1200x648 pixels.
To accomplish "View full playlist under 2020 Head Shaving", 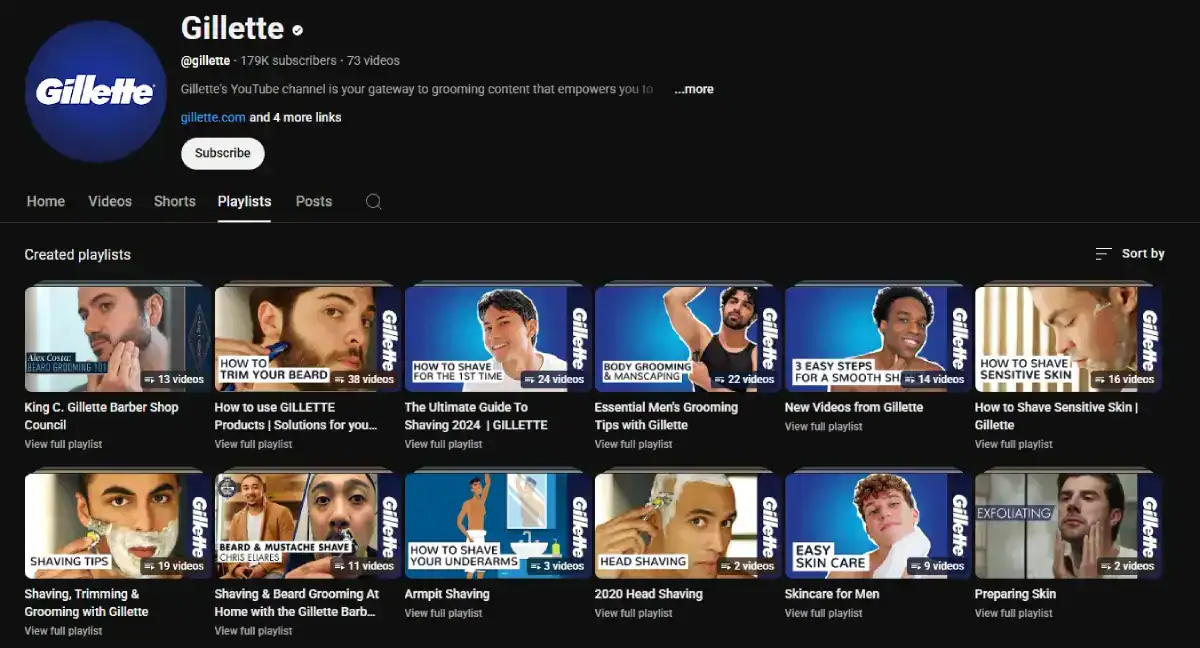I will pyautogui.click(x=634, y=614).
